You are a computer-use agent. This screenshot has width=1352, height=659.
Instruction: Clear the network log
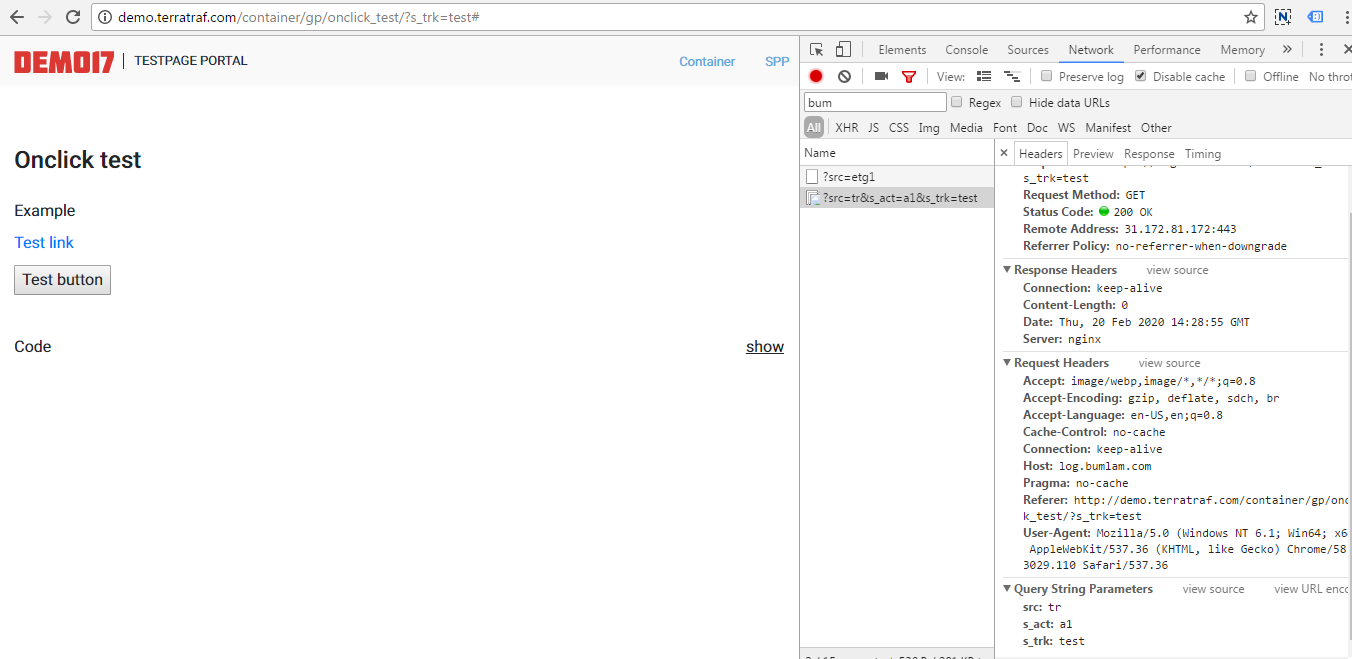point(844,76)
